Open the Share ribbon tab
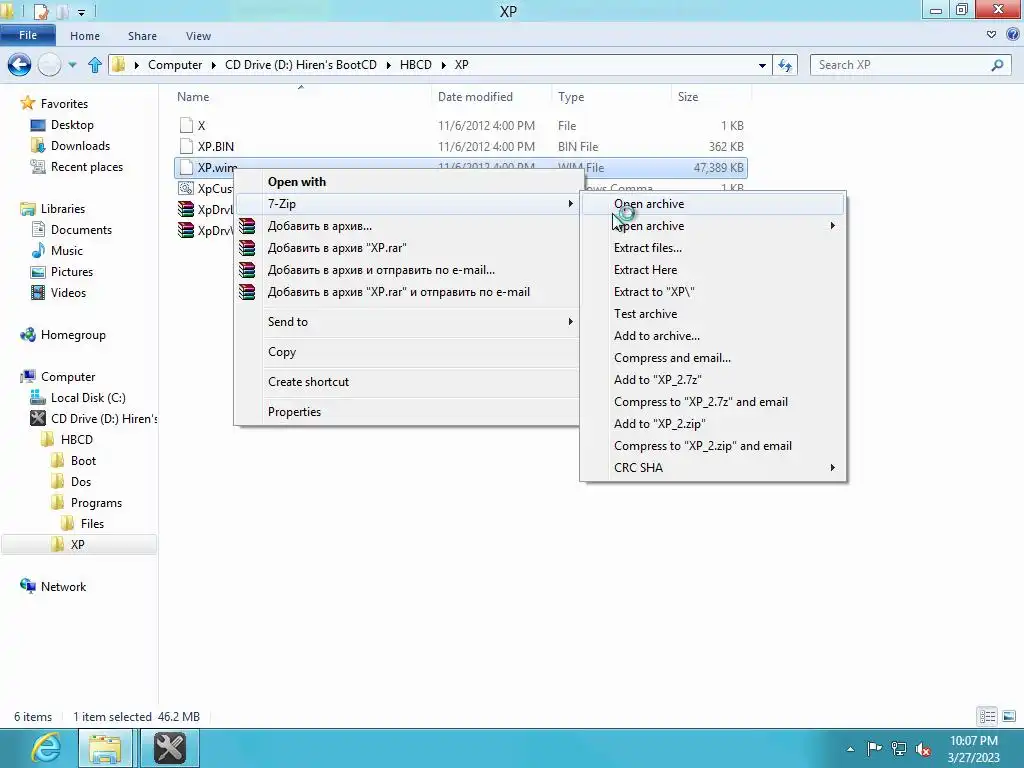The width and height of the screenshot is (1024, 768). click(142, 36)
